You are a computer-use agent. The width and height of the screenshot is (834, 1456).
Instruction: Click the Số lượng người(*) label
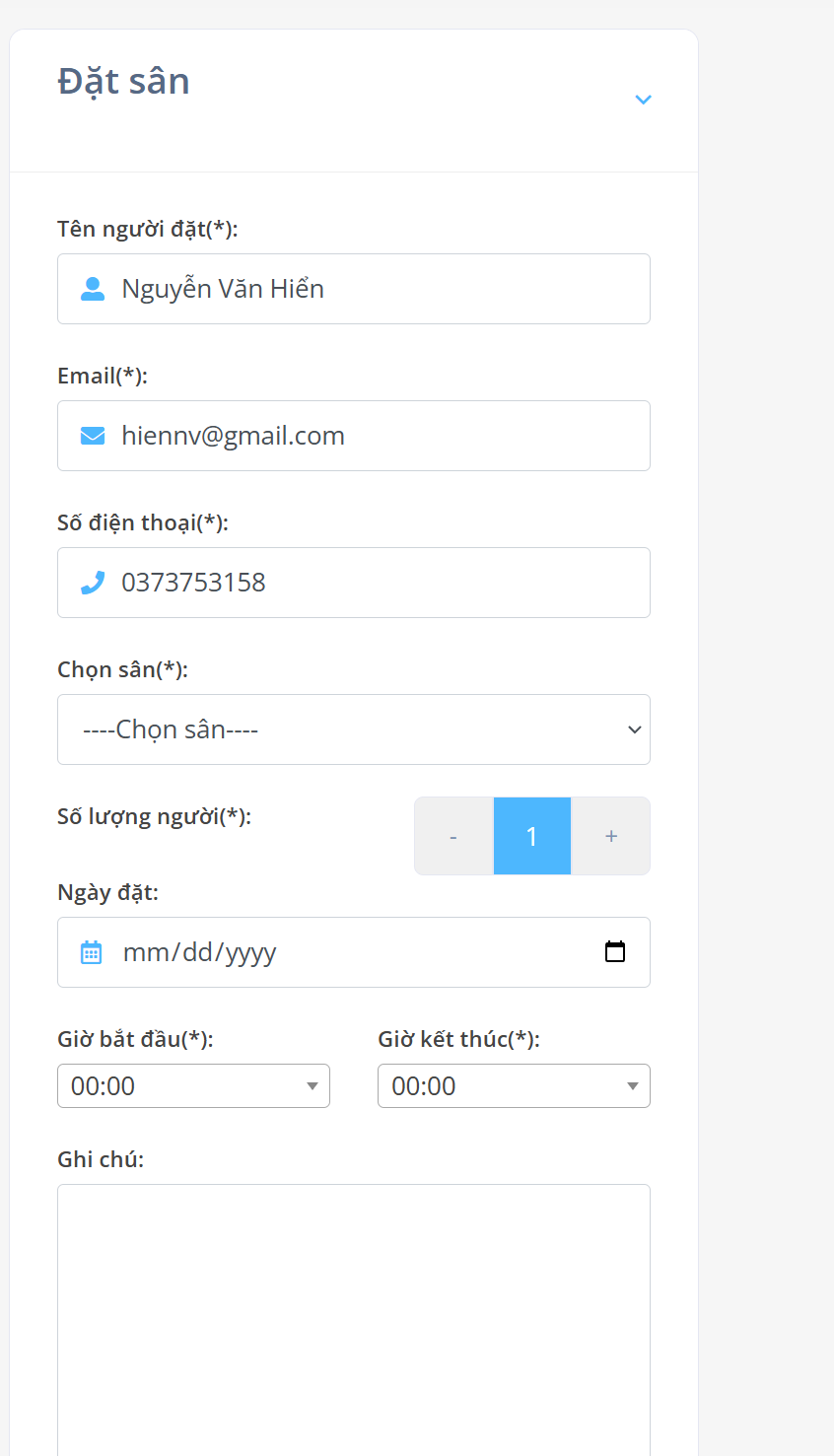154,816
